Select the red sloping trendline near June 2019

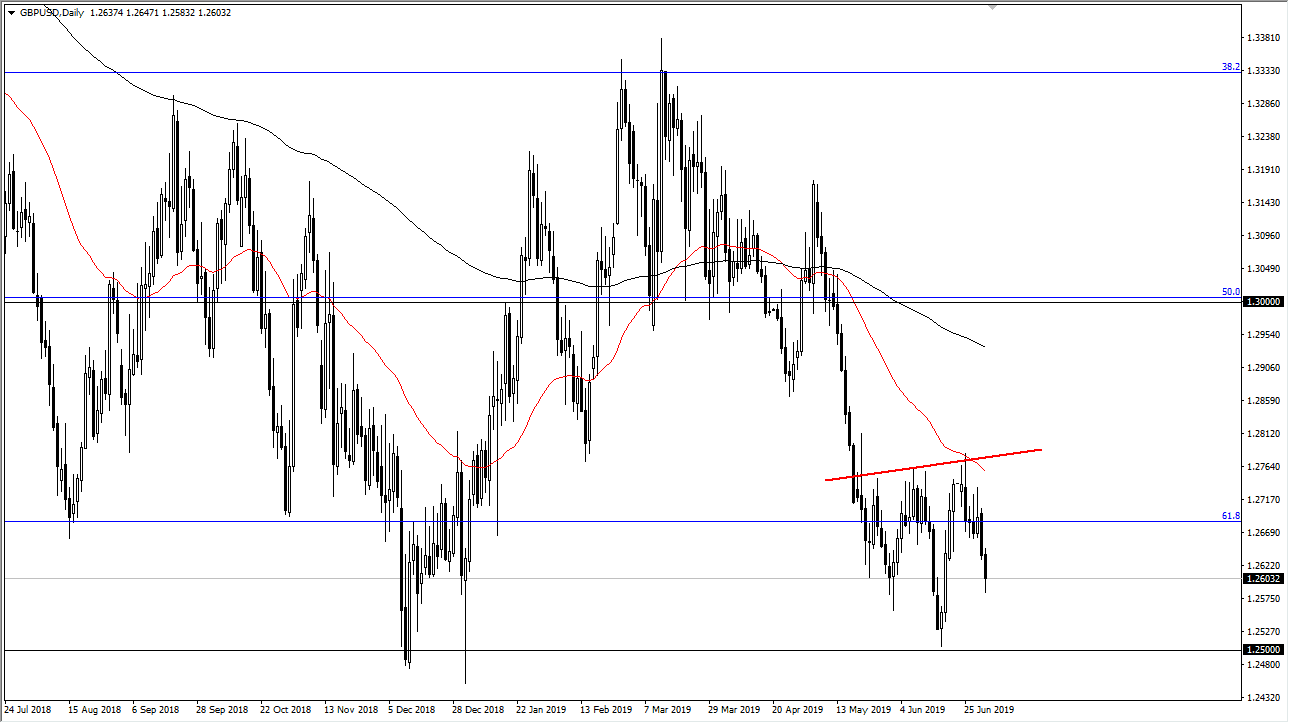(934, 464)
